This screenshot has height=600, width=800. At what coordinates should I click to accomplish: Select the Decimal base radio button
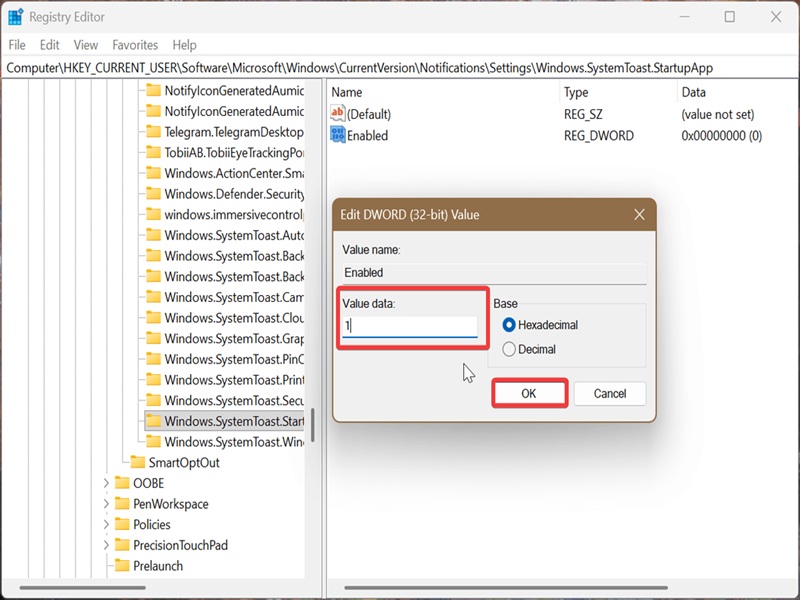[x=509, y=349]
